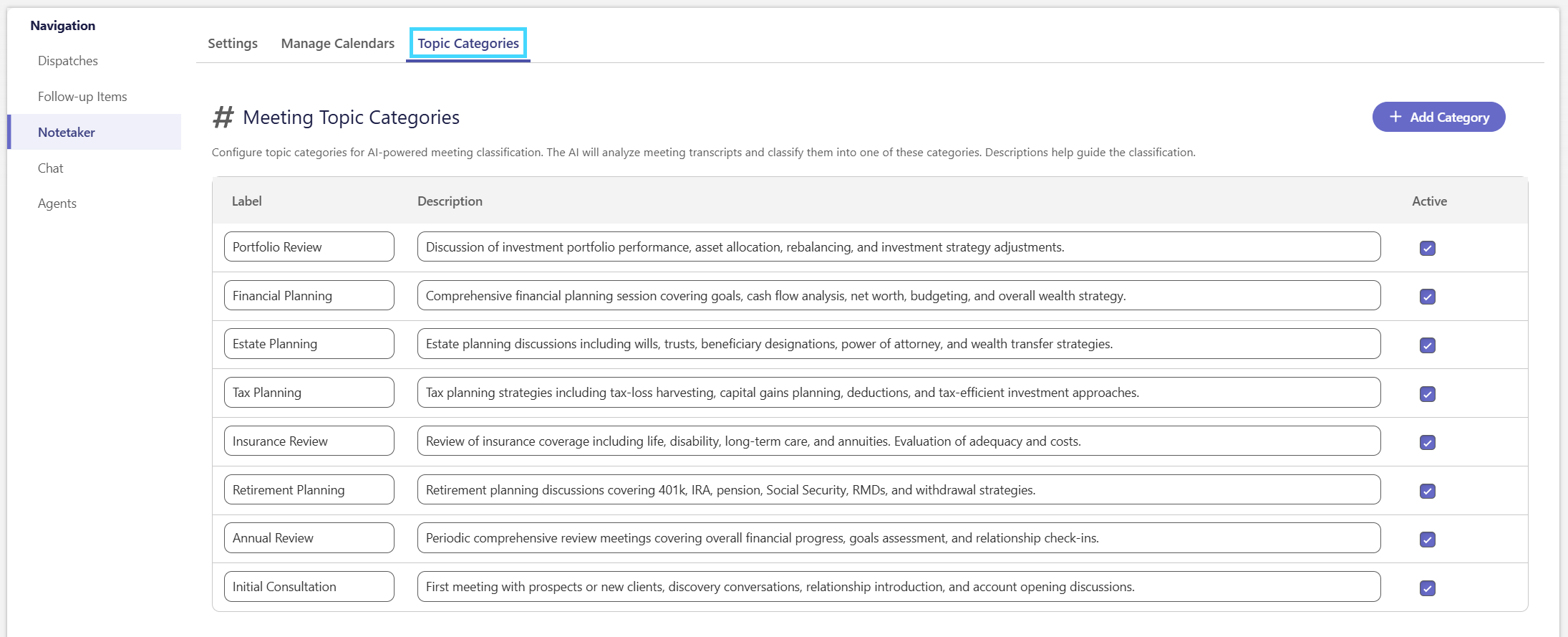This screenshot has width=1568, height=637.
Task: Click the Financial Planning label field
Action: tap(309, 295)
